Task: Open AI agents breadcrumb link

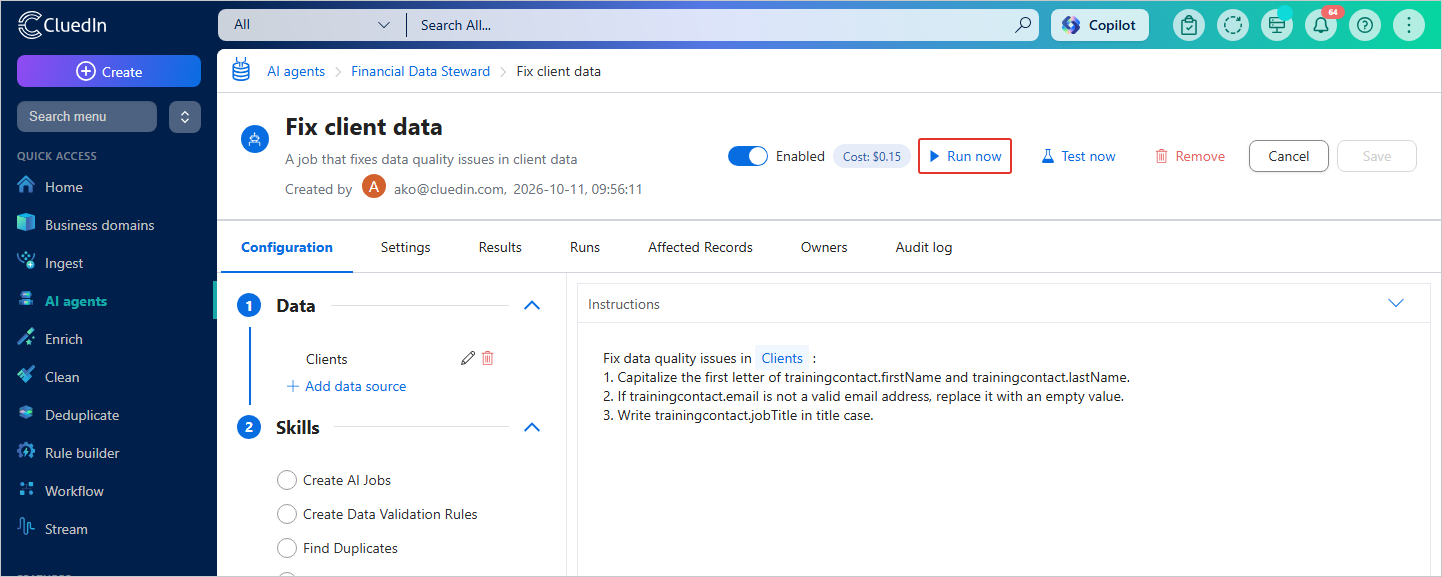Action: (x=296, y=71)
